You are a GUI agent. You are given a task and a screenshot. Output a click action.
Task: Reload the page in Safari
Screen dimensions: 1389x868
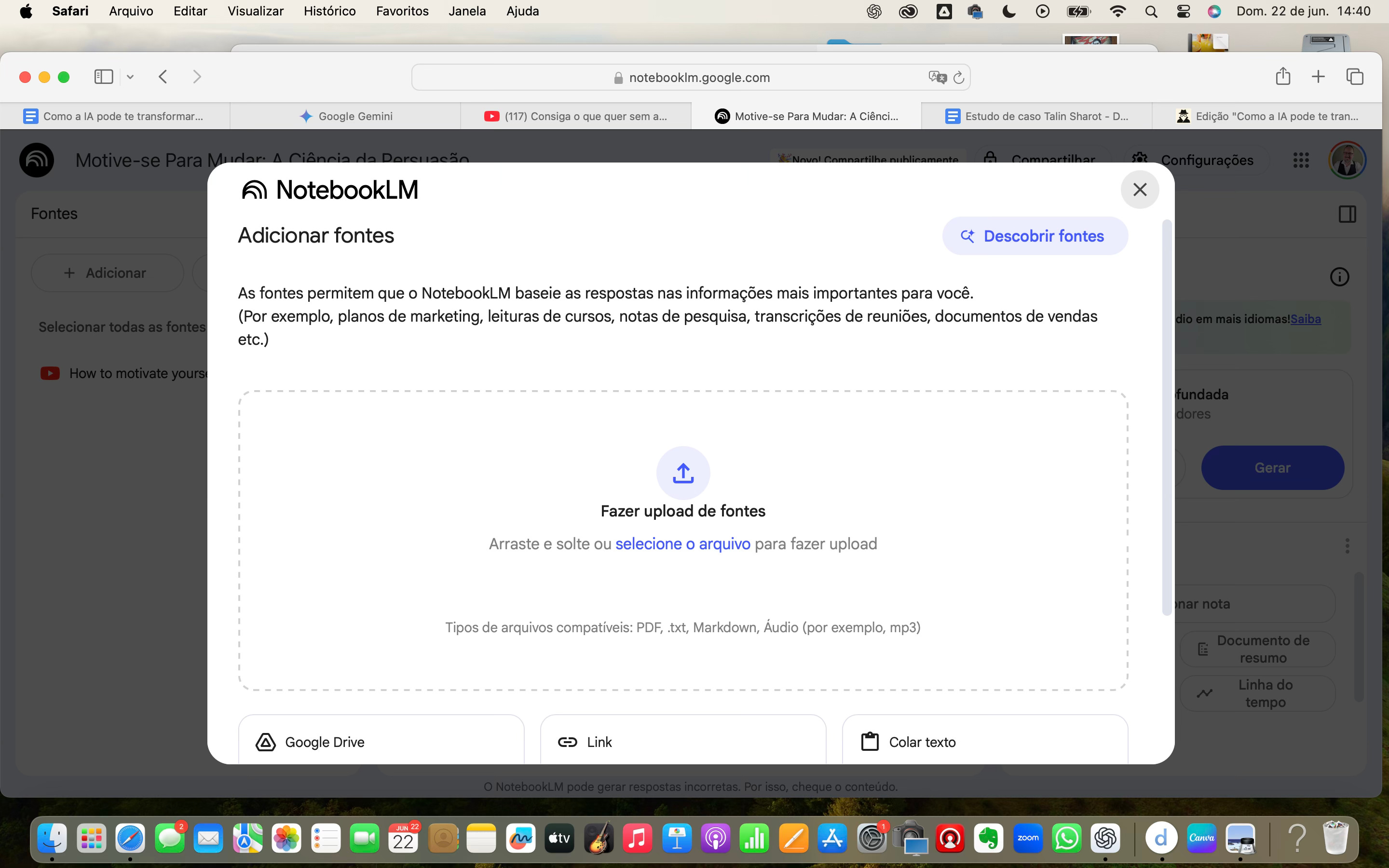[x=958, y=78]
